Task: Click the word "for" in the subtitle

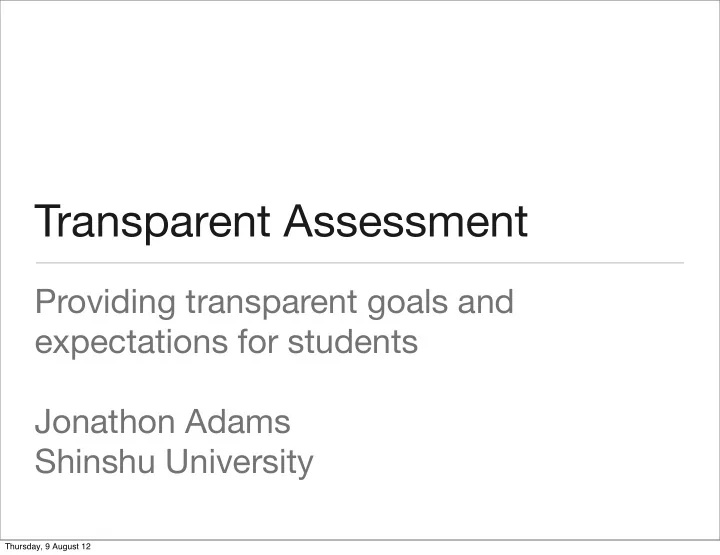Action: pyautogui.click(x=258, y=342)
